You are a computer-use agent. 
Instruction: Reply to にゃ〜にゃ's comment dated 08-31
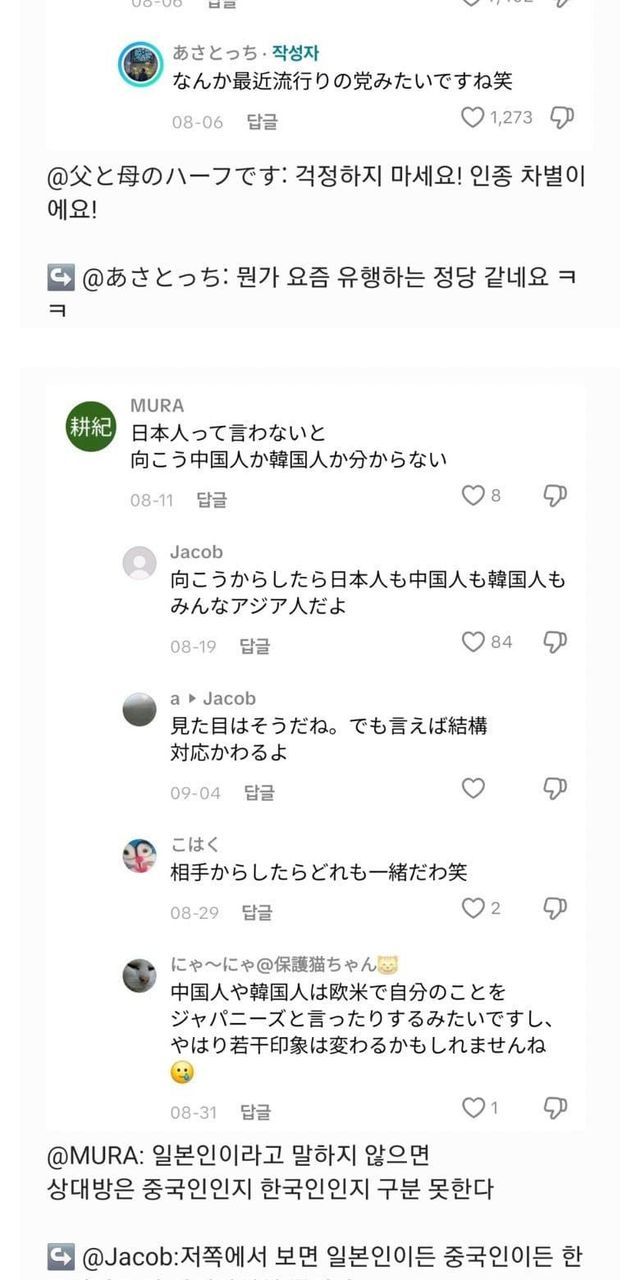tap(255, 1111)
